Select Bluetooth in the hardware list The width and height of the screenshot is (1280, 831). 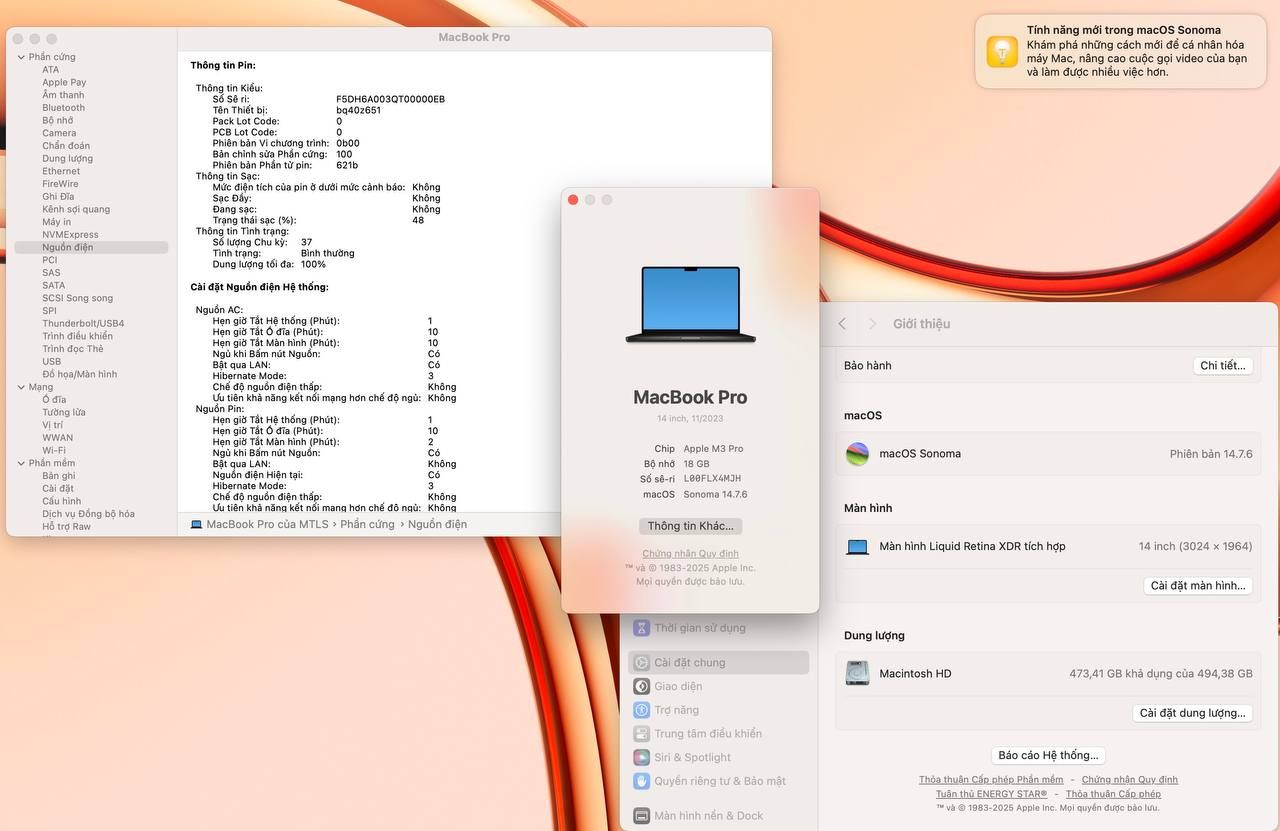[x=63, y=108]
